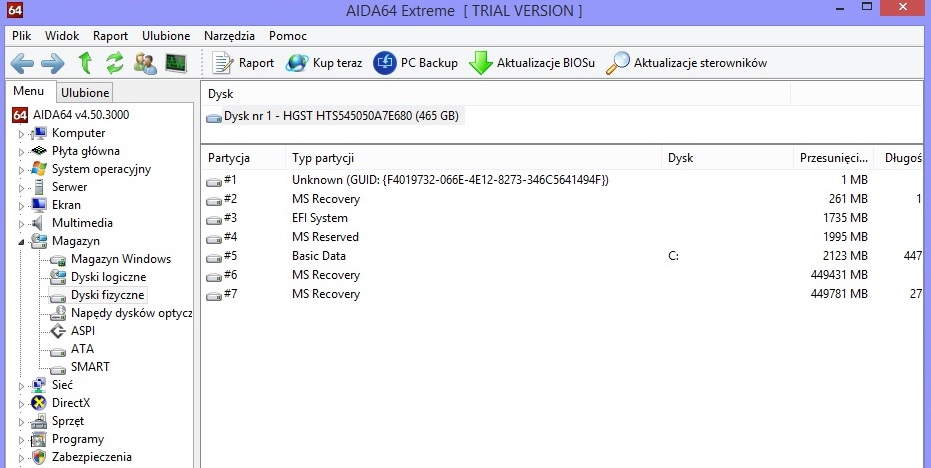Click the Aktualizacje sterowników magnifier icon
Screen dimensions: 931x468
[x=618, y=63]
